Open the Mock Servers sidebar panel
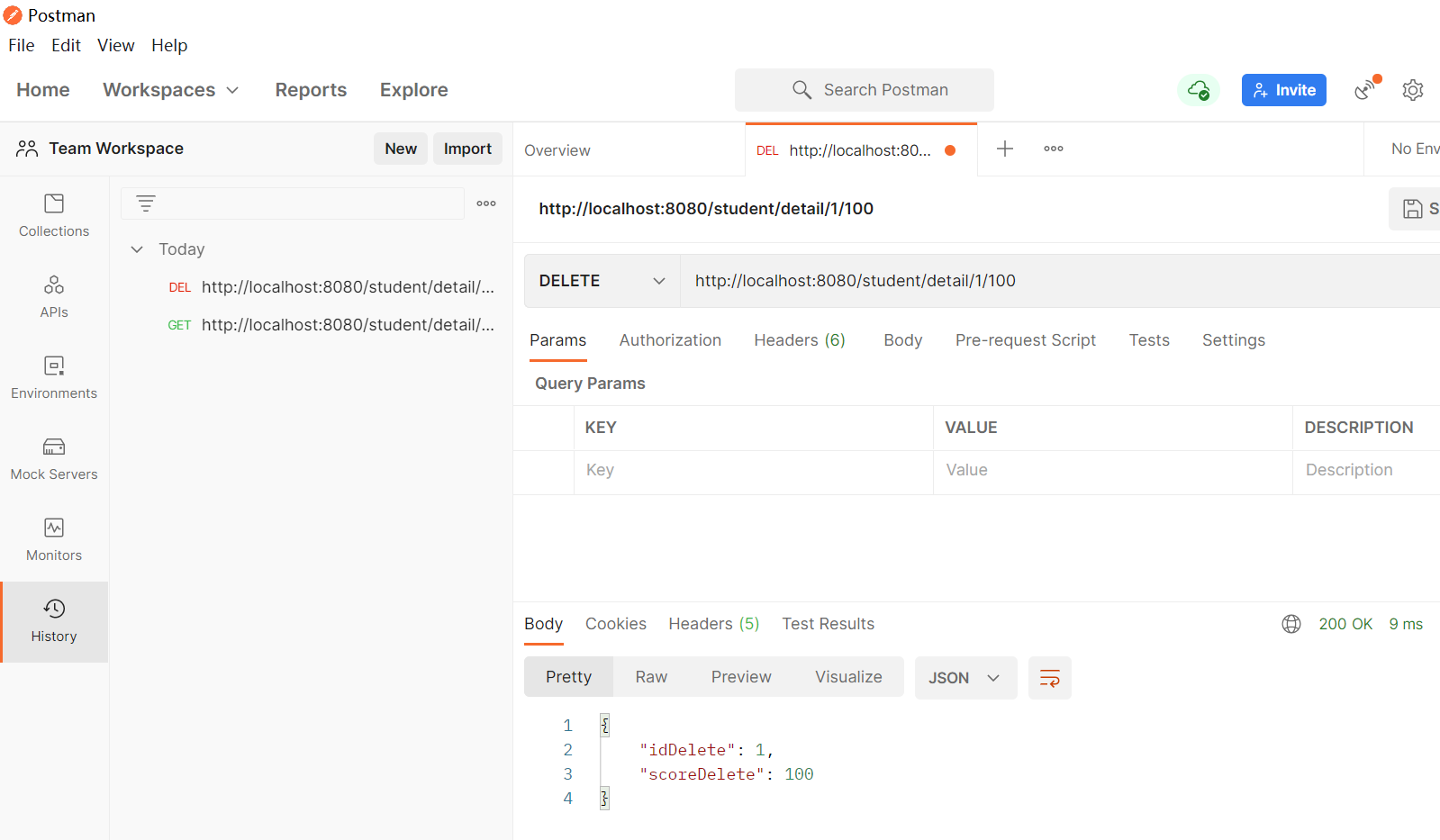 pos(54,459)
